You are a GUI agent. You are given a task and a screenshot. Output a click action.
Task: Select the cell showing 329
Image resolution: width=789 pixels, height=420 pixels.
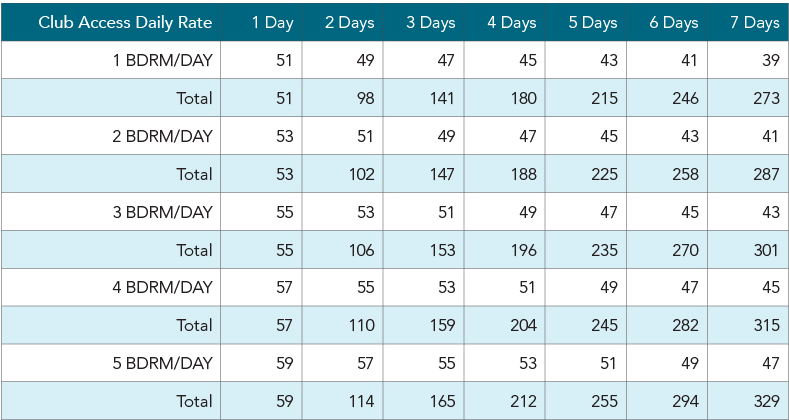[x=763, y=401]
